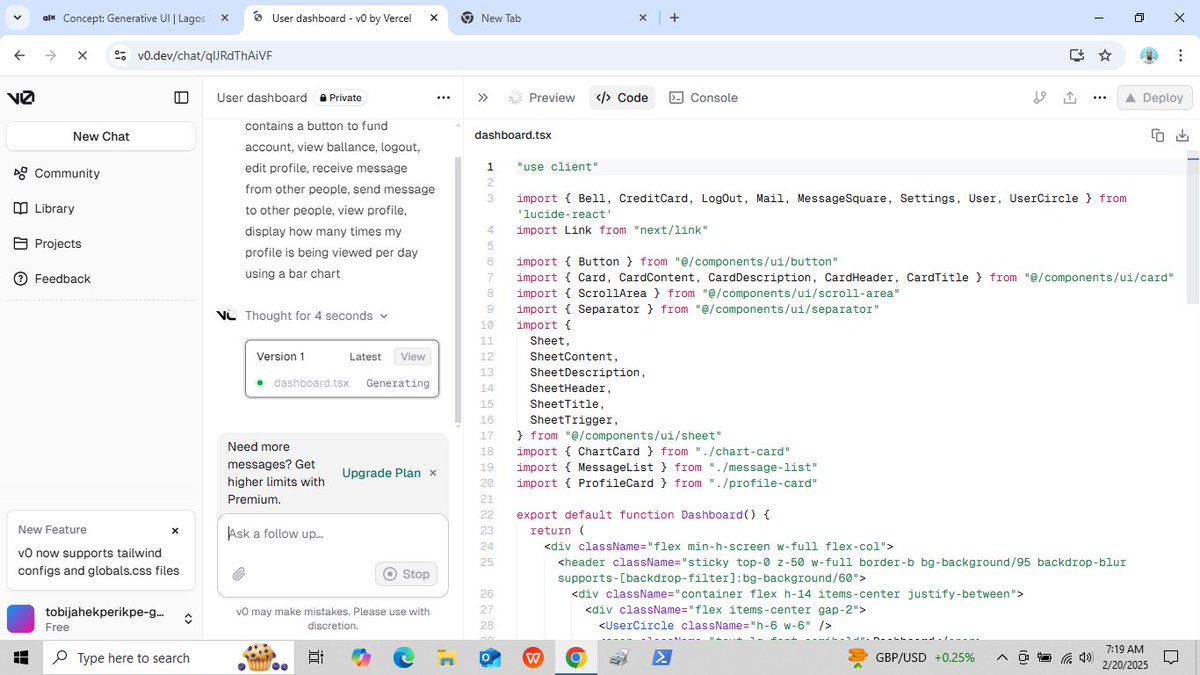
Task: Click the dashboard.tsx file tab label
Action: pyautogui.click(x=513, y=135)
